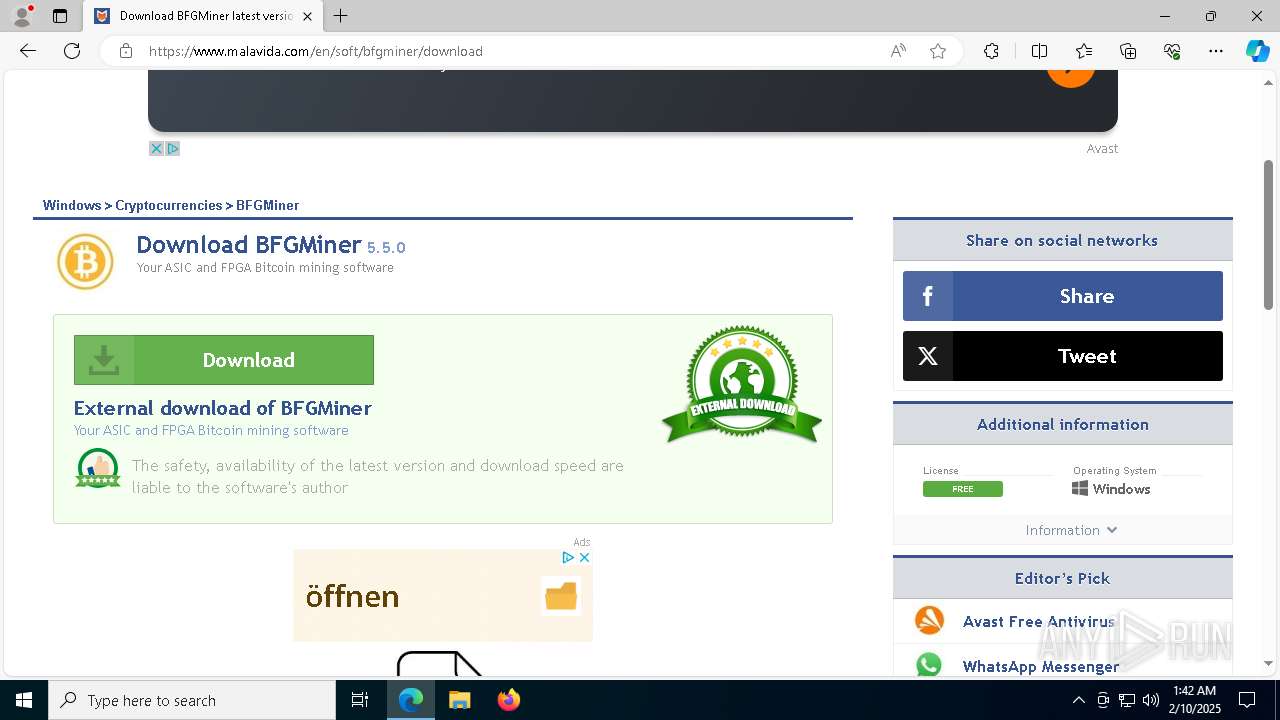Go back to previous page

[28, 51]
